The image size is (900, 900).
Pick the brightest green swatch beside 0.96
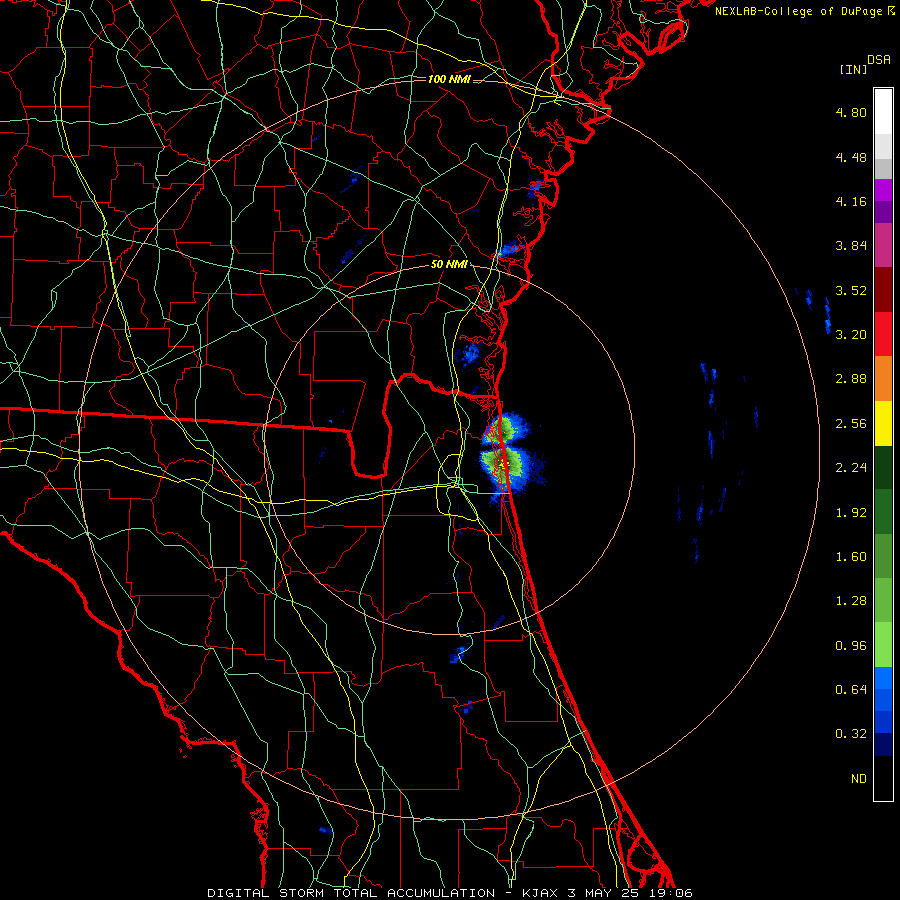[x=883, y=645]
